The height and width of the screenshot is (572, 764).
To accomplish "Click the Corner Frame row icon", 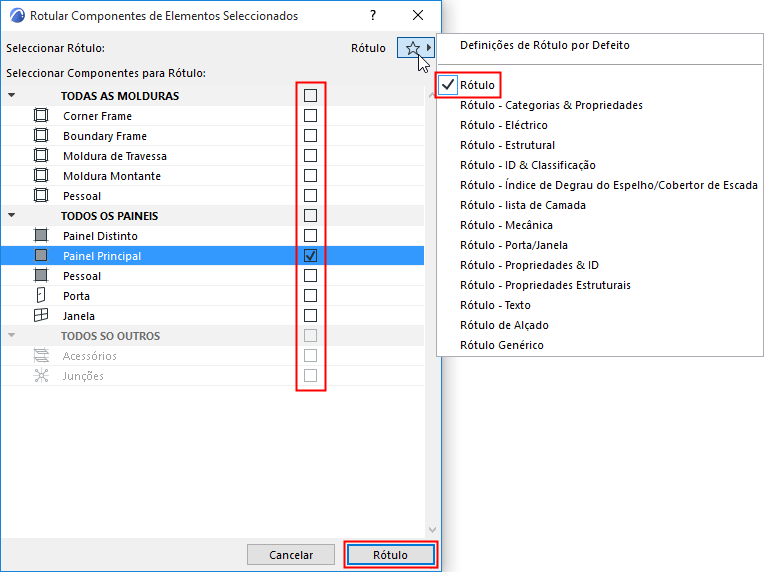I will coord(41,115).
